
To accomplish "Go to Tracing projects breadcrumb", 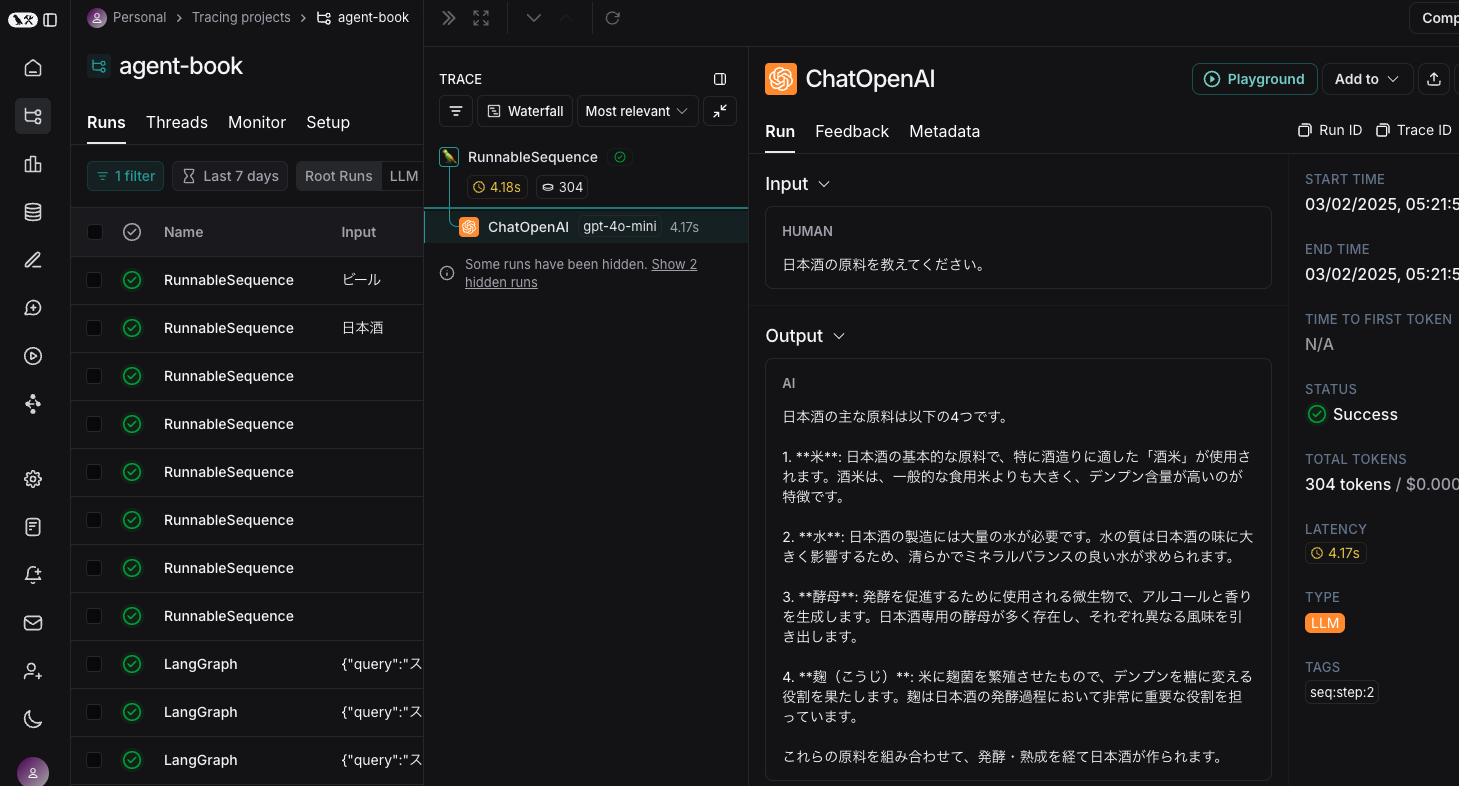I will pos(241,17).
